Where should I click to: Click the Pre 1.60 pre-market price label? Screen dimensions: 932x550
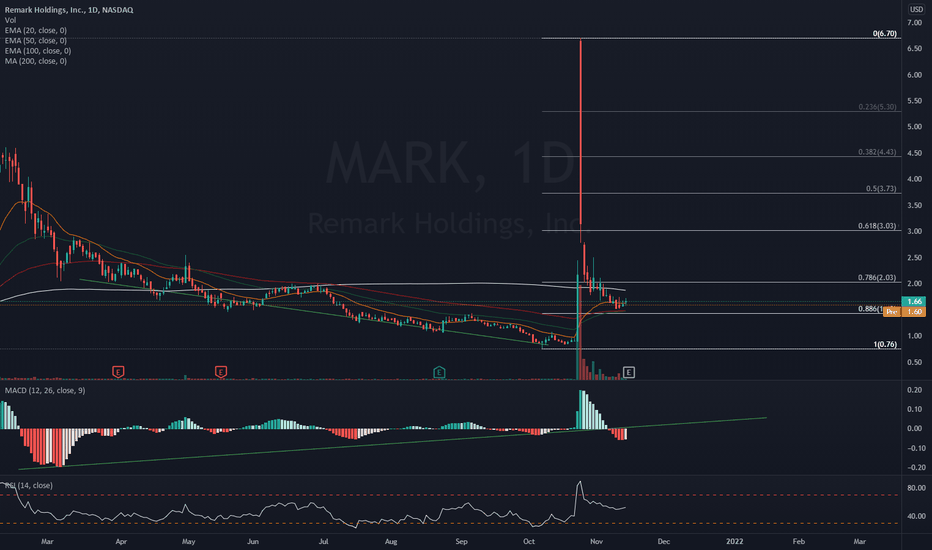(904, 312)
